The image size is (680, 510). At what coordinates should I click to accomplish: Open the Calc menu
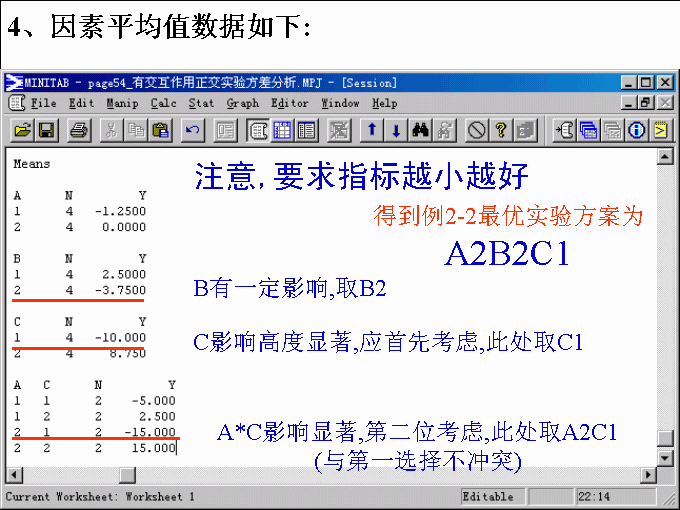163,103
